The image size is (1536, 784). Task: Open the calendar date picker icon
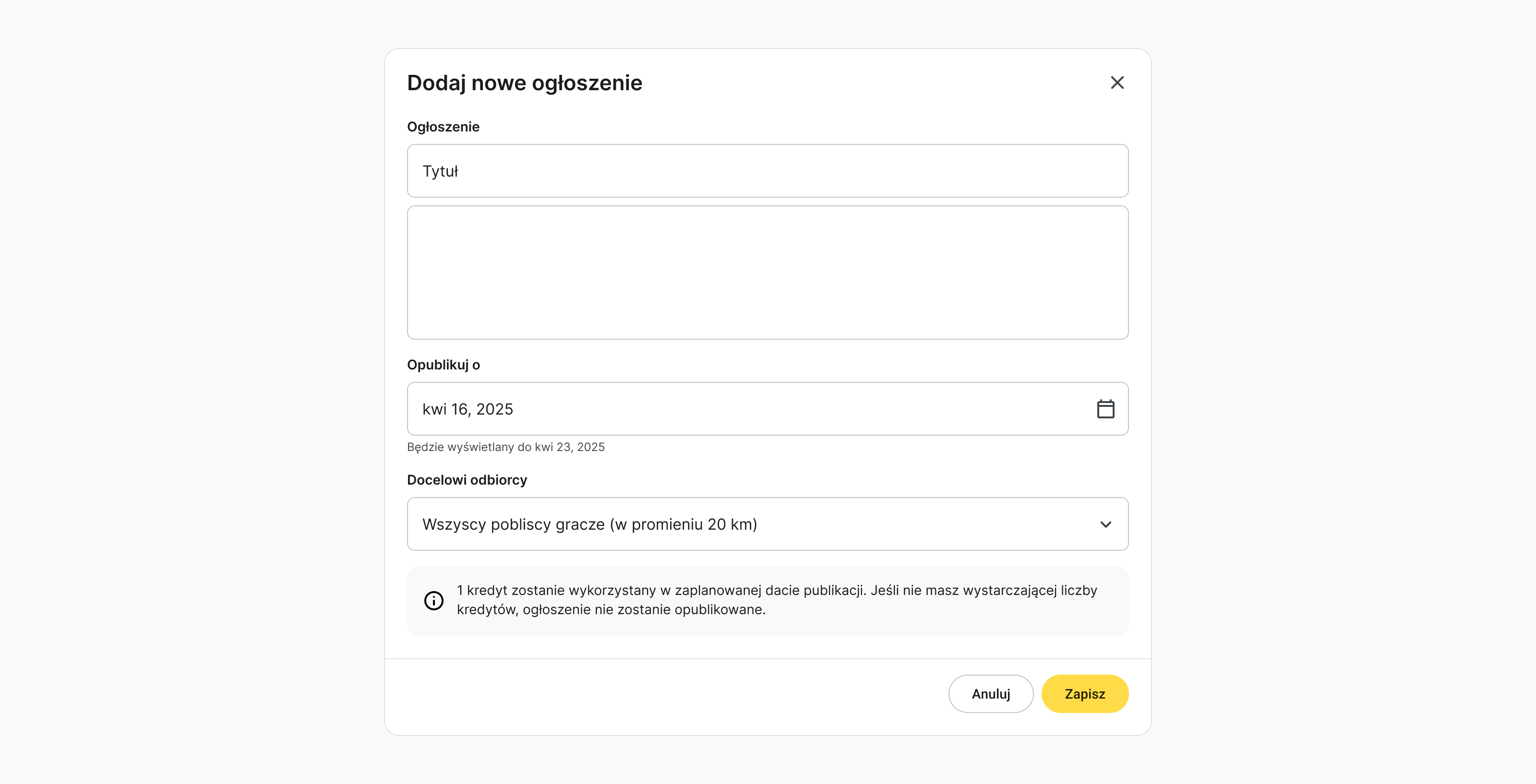[x=1105, y=408]
